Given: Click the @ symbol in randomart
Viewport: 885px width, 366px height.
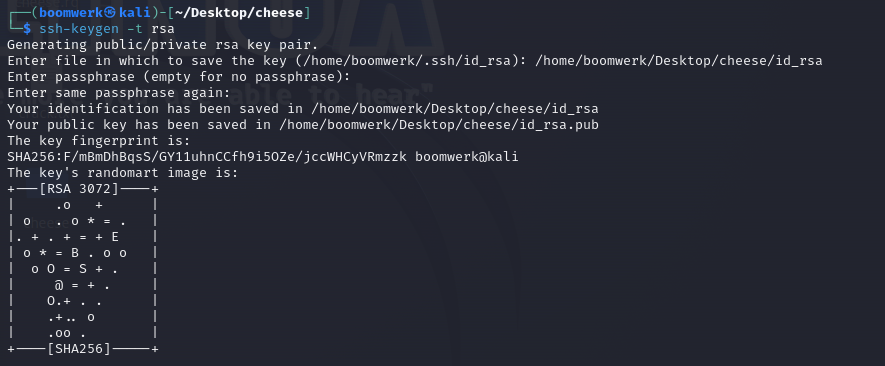Looking at the screenshot, I should click(67, 285).
